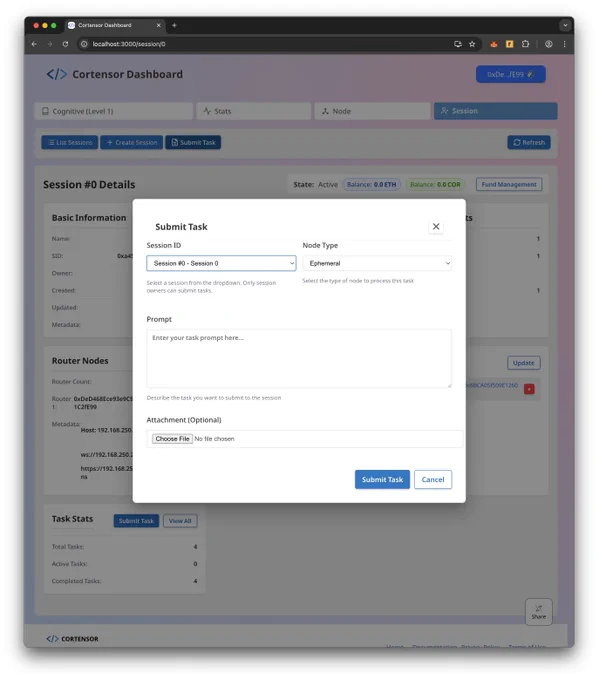The width and height of the screenshot is (599, 680).
Task: Click the blue Submit Task dialog button
Action: click(x=382, y=479)
